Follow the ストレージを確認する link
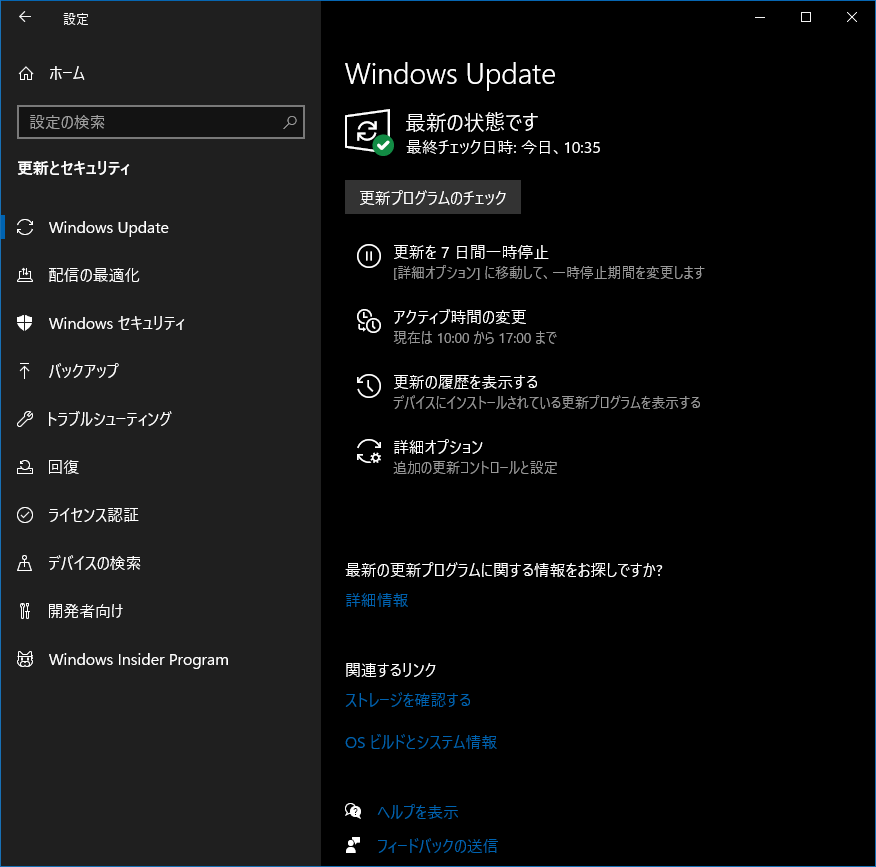The height and width of the screenshot is (867, 876). (408, 700)
